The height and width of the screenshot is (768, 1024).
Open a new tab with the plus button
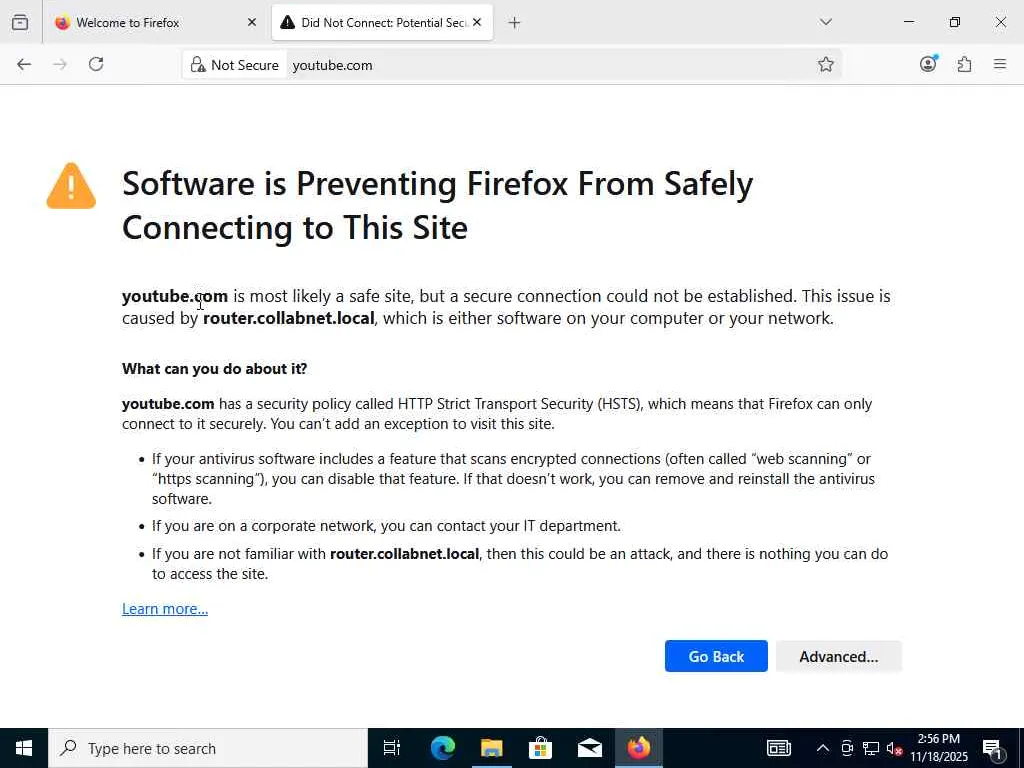pos(514,22)
